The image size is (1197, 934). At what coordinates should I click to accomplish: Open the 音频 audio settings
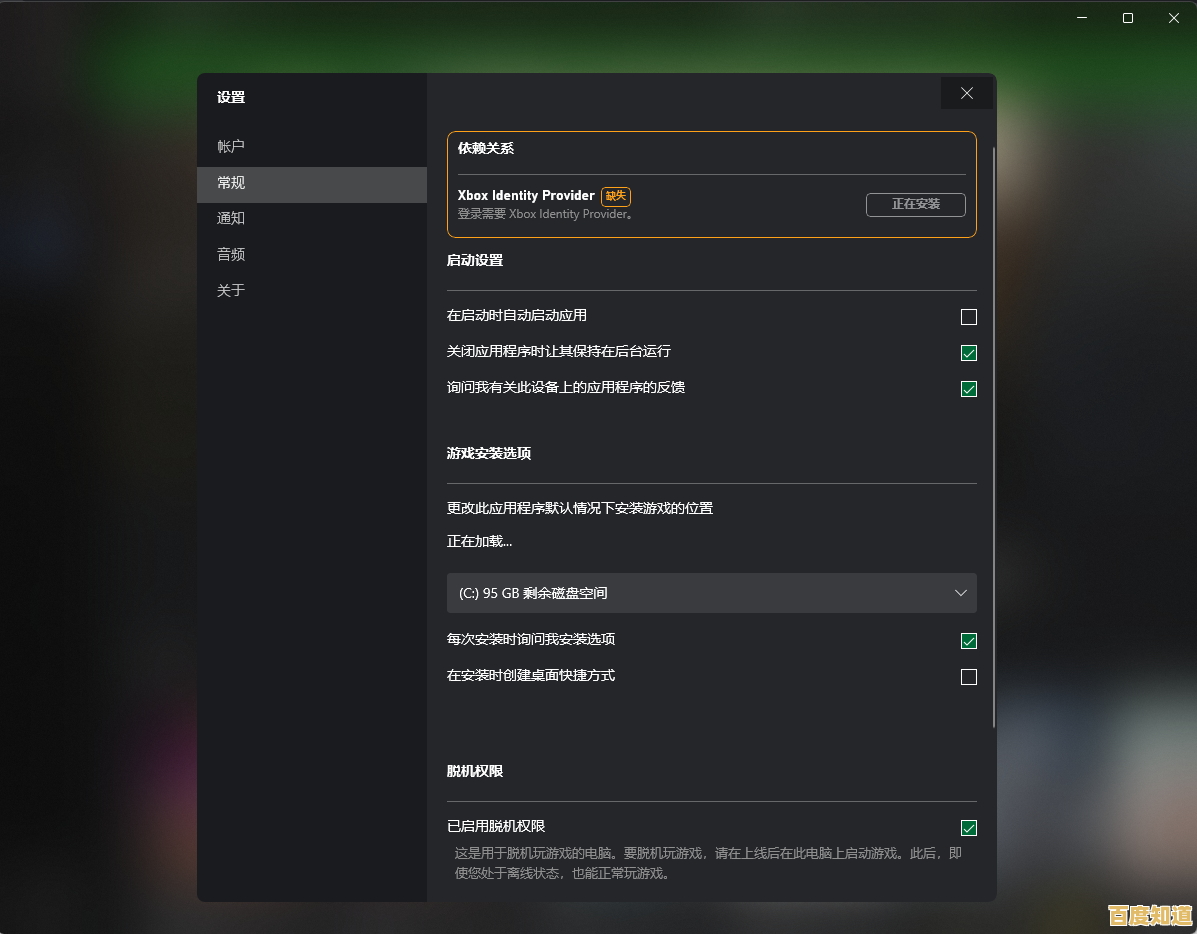(x=231, y=254)
